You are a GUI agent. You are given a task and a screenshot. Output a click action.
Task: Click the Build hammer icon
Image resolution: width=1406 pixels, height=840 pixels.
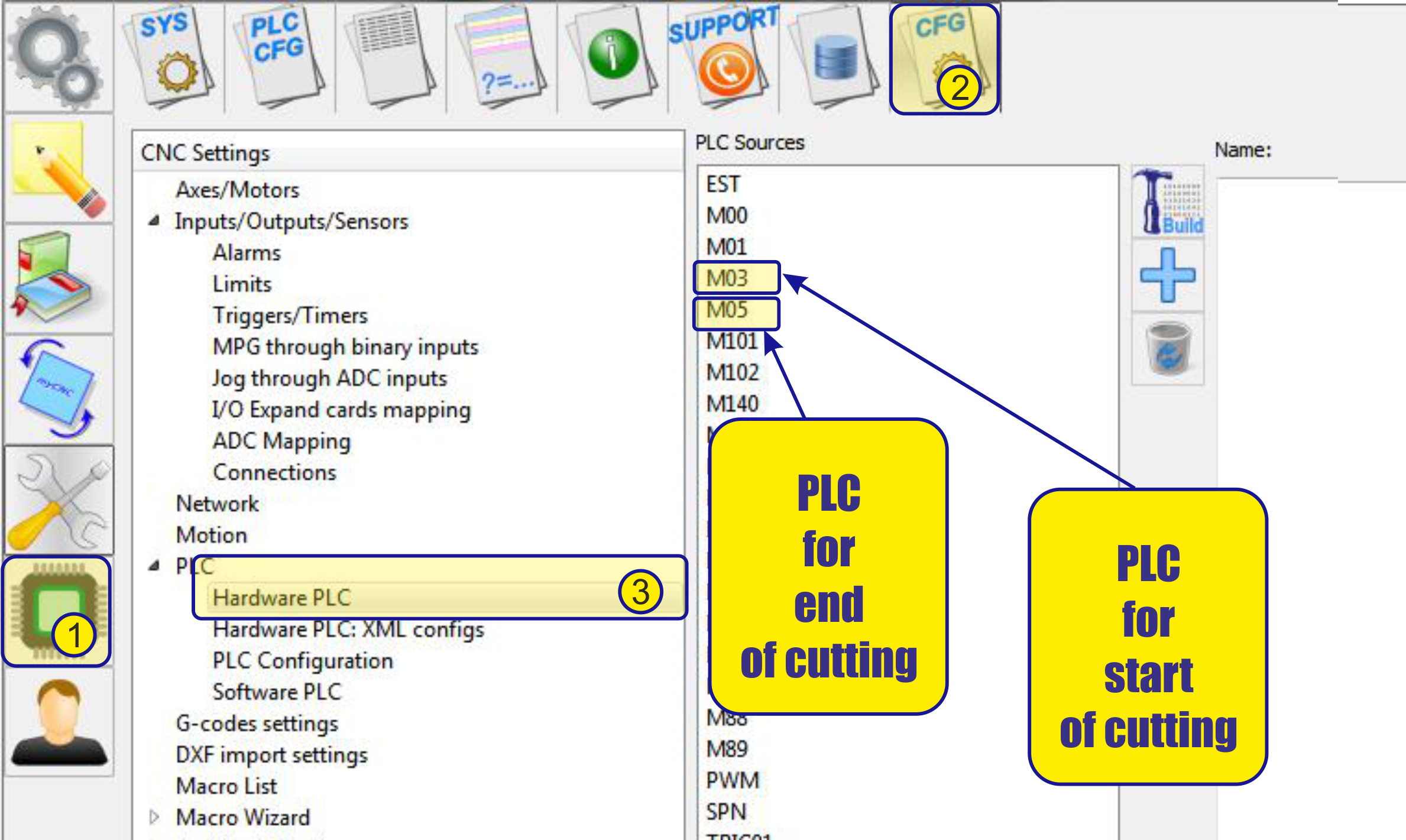click(x=1167, y=202)
